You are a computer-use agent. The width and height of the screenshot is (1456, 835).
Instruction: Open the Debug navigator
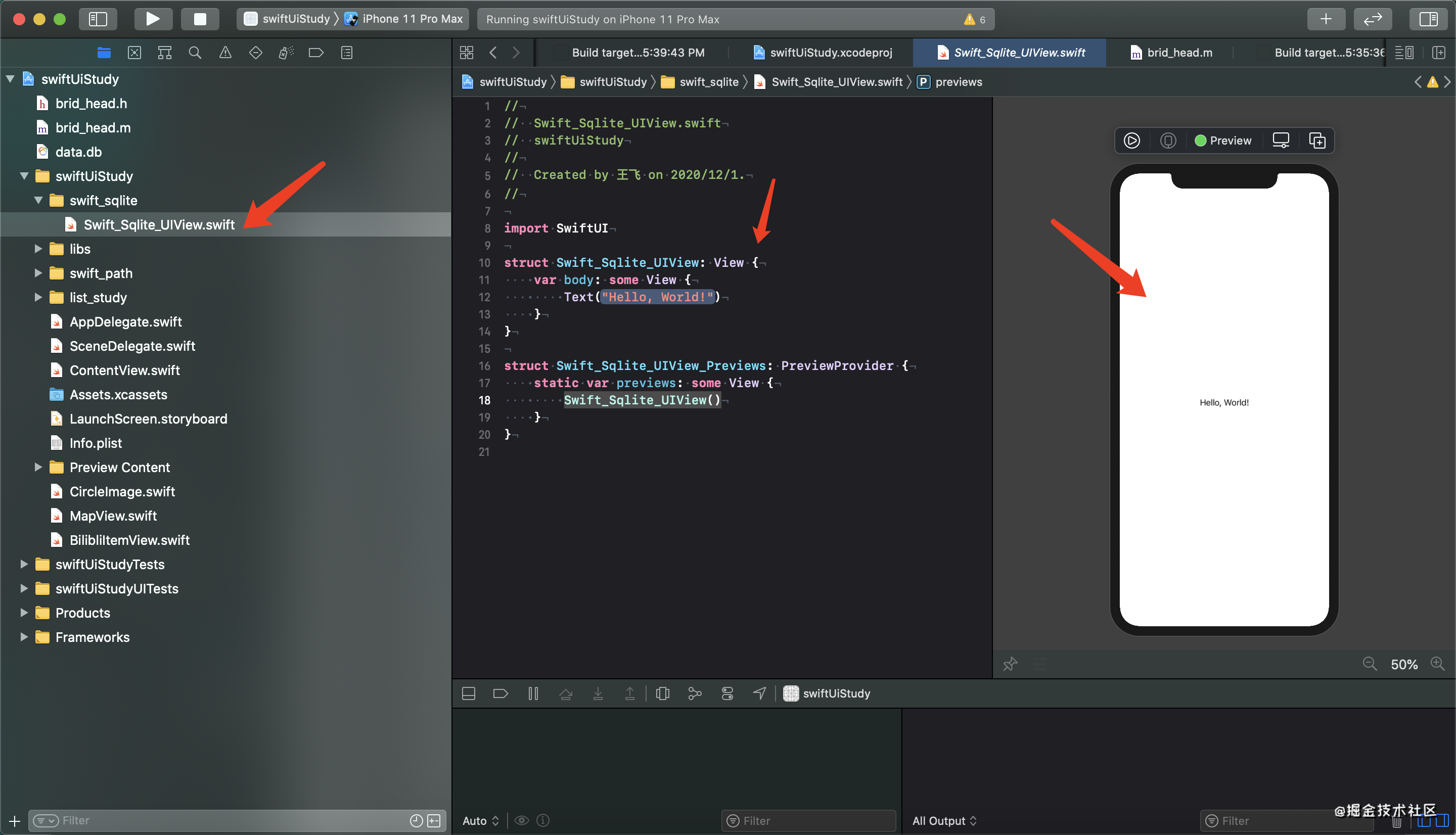pos(286,53)
